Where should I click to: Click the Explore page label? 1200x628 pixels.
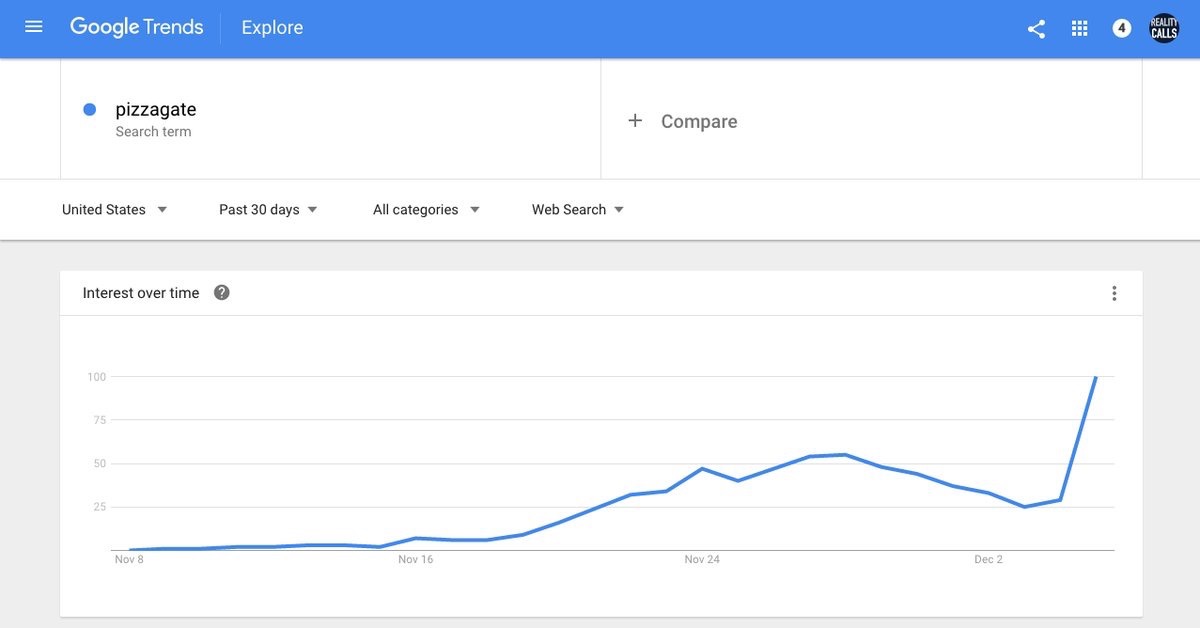pos(272,28)
